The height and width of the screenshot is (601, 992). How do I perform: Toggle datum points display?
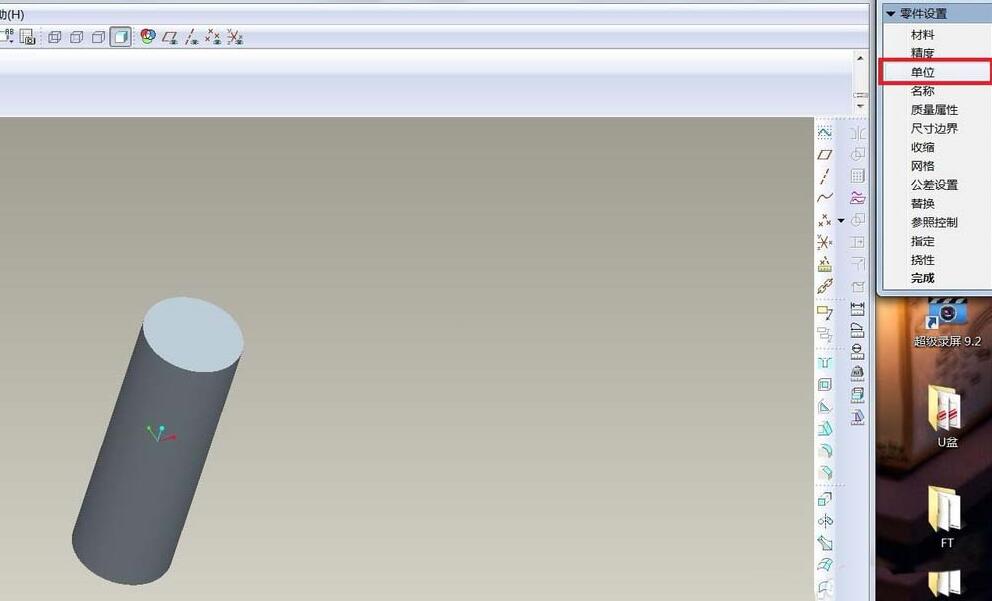[213, 37]
